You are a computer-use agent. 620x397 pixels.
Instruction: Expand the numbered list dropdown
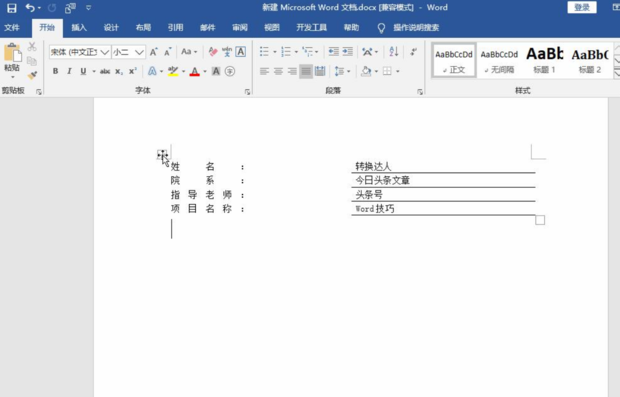pyautogui.click(x=296, y=52)
